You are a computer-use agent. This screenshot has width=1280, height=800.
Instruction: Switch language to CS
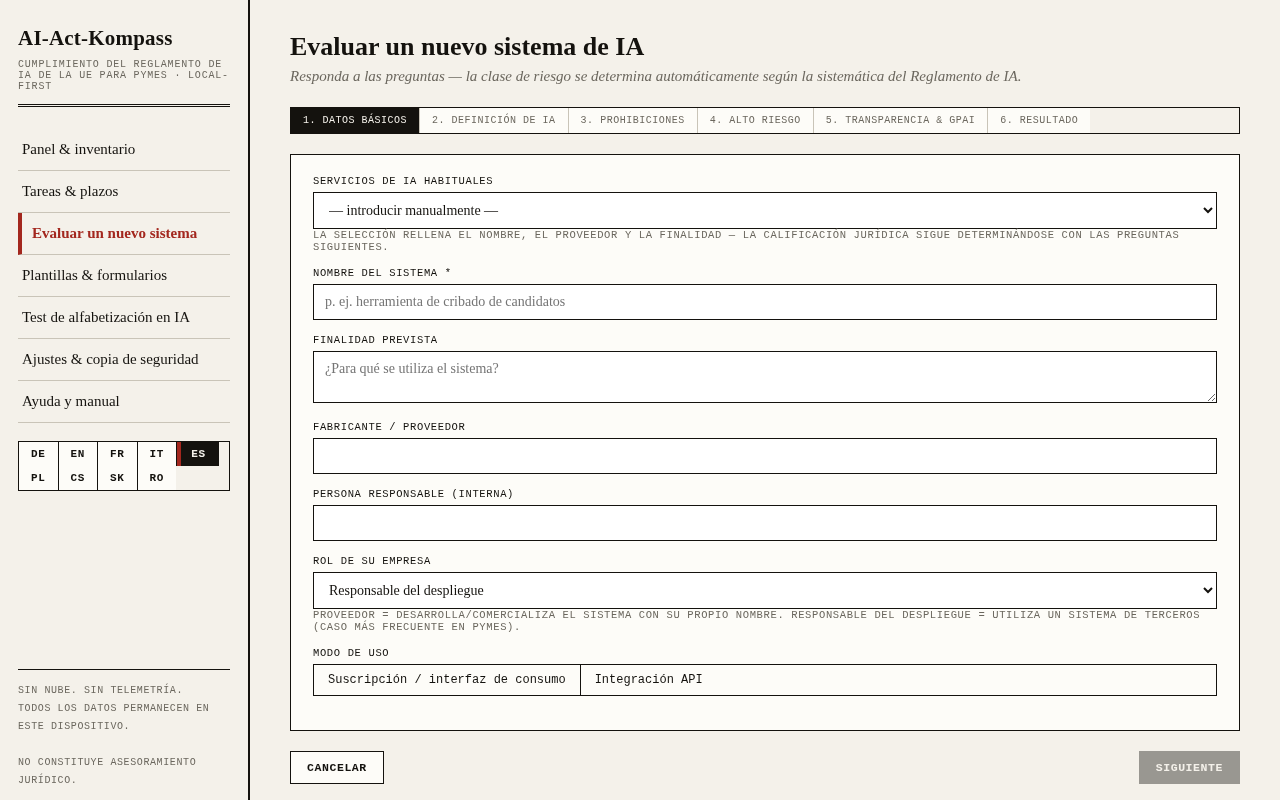tap(78, 478)
